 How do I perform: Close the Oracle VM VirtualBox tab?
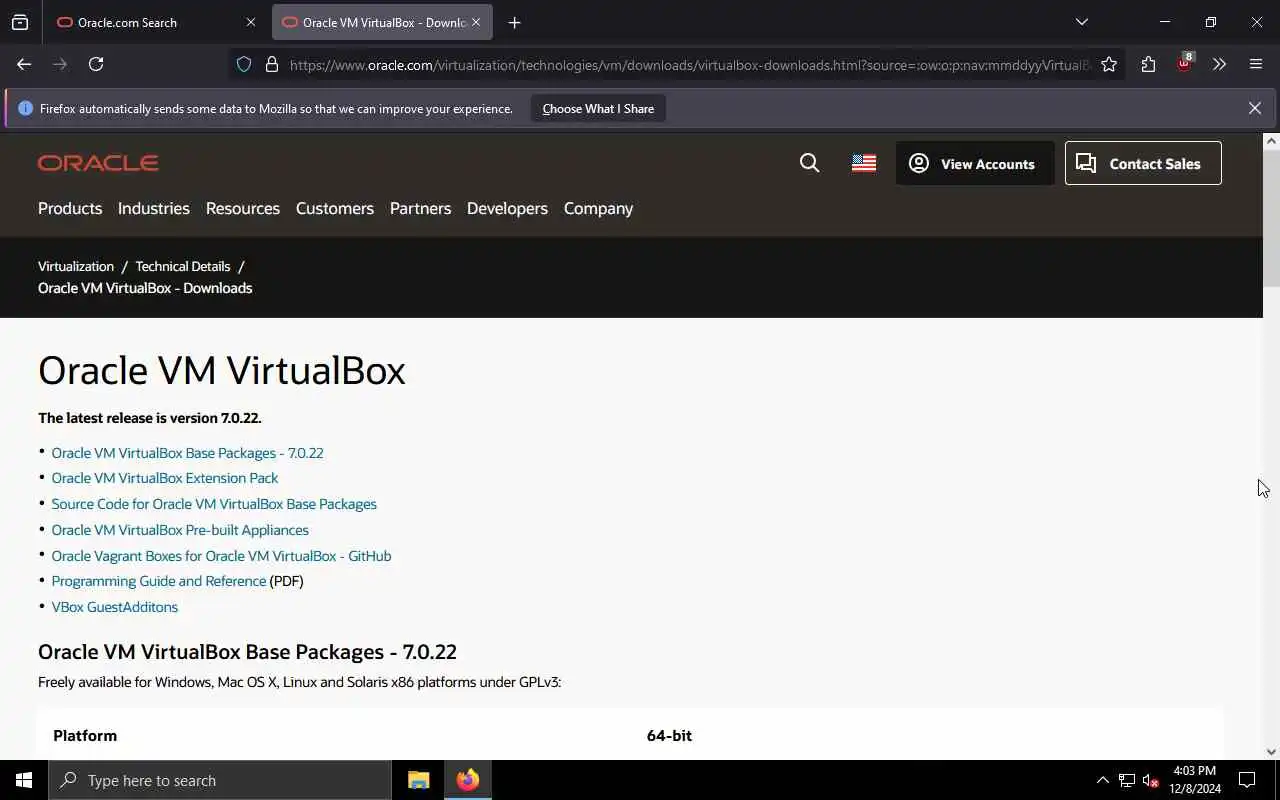(x=476, y=22)
